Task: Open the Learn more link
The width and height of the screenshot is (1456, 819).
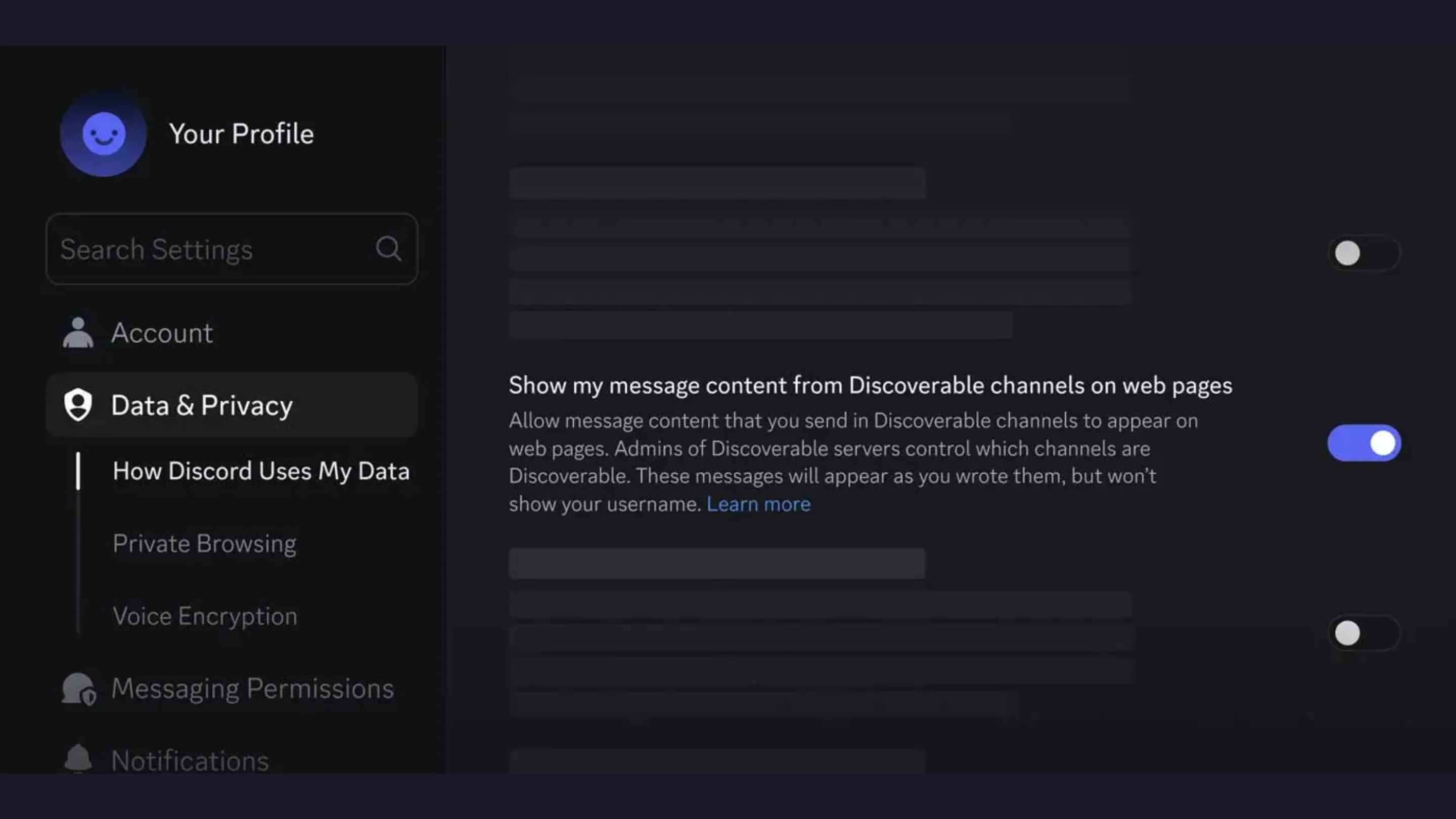Action: pyautogui.click(x=758, y=504)
